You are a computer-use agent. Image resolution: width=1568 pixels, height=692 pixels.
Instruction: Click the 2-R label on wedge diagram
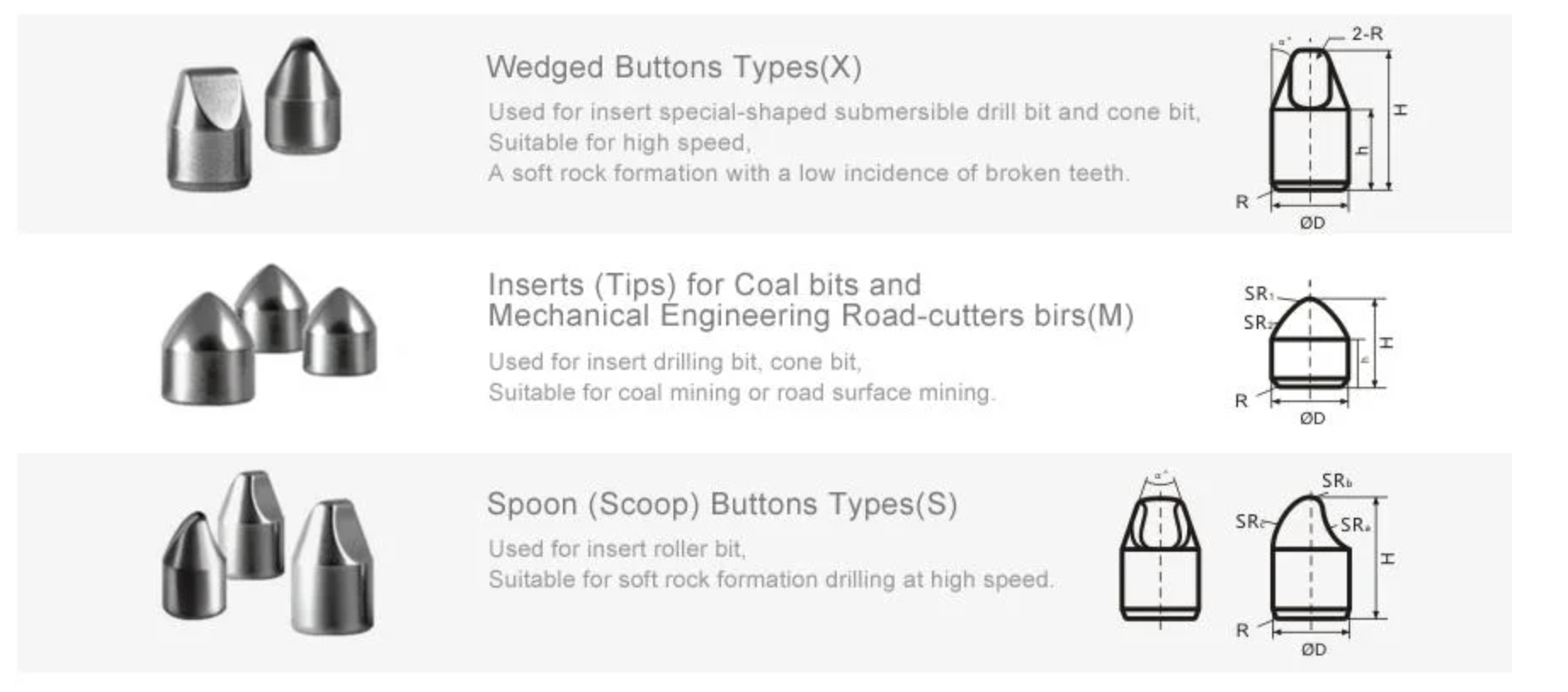coord(1367,34)
